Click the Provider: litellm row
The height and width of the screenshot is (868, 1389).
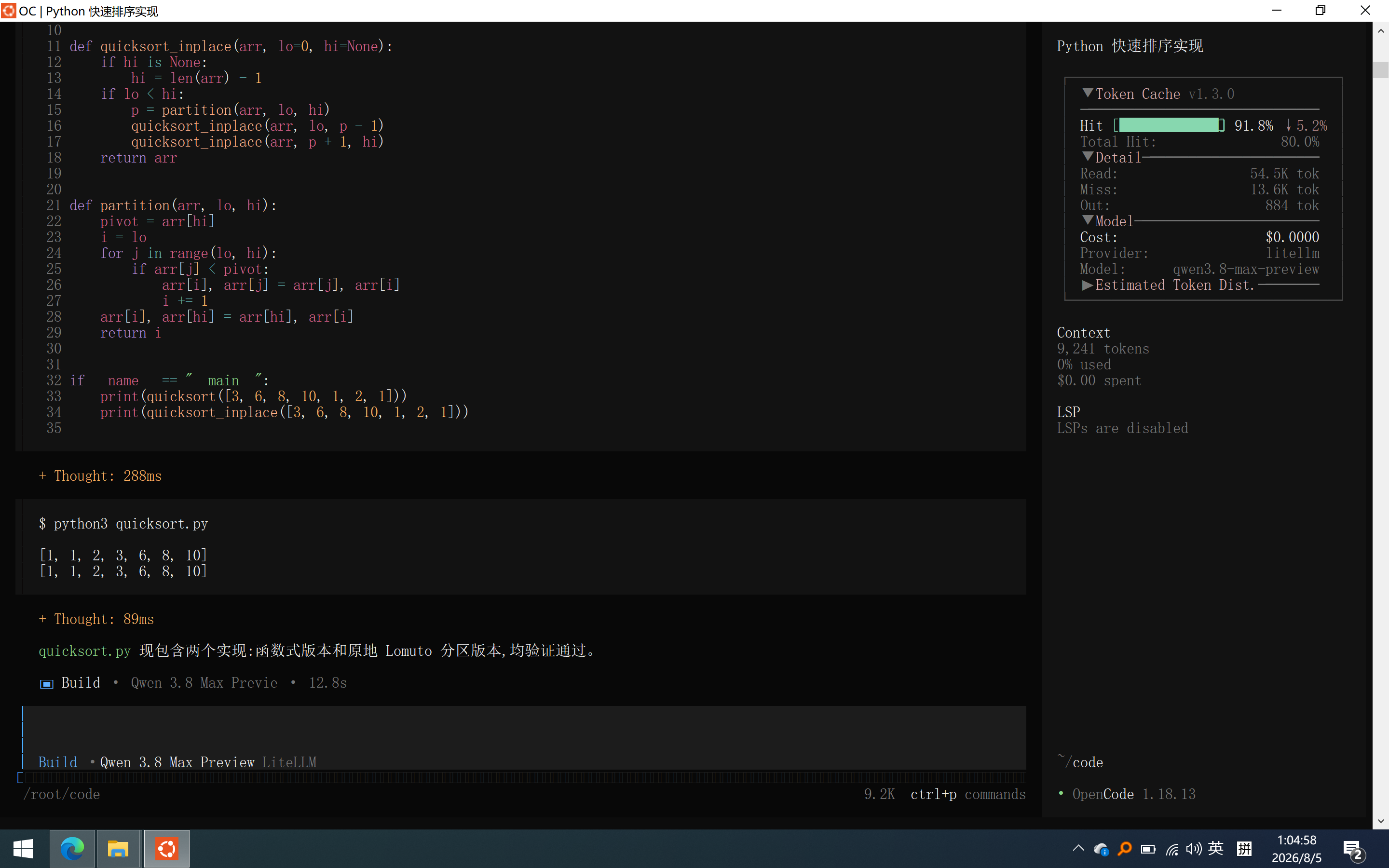[1199, 253]
